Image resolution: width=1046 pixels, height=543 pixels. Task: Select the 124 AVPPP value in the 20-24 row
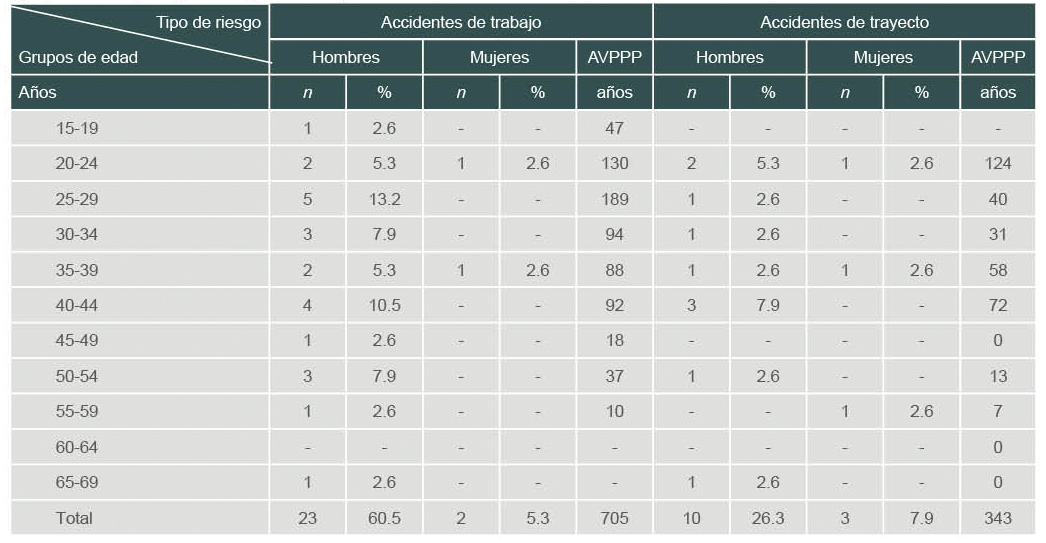pyautogui.click(x=997, y=164)
